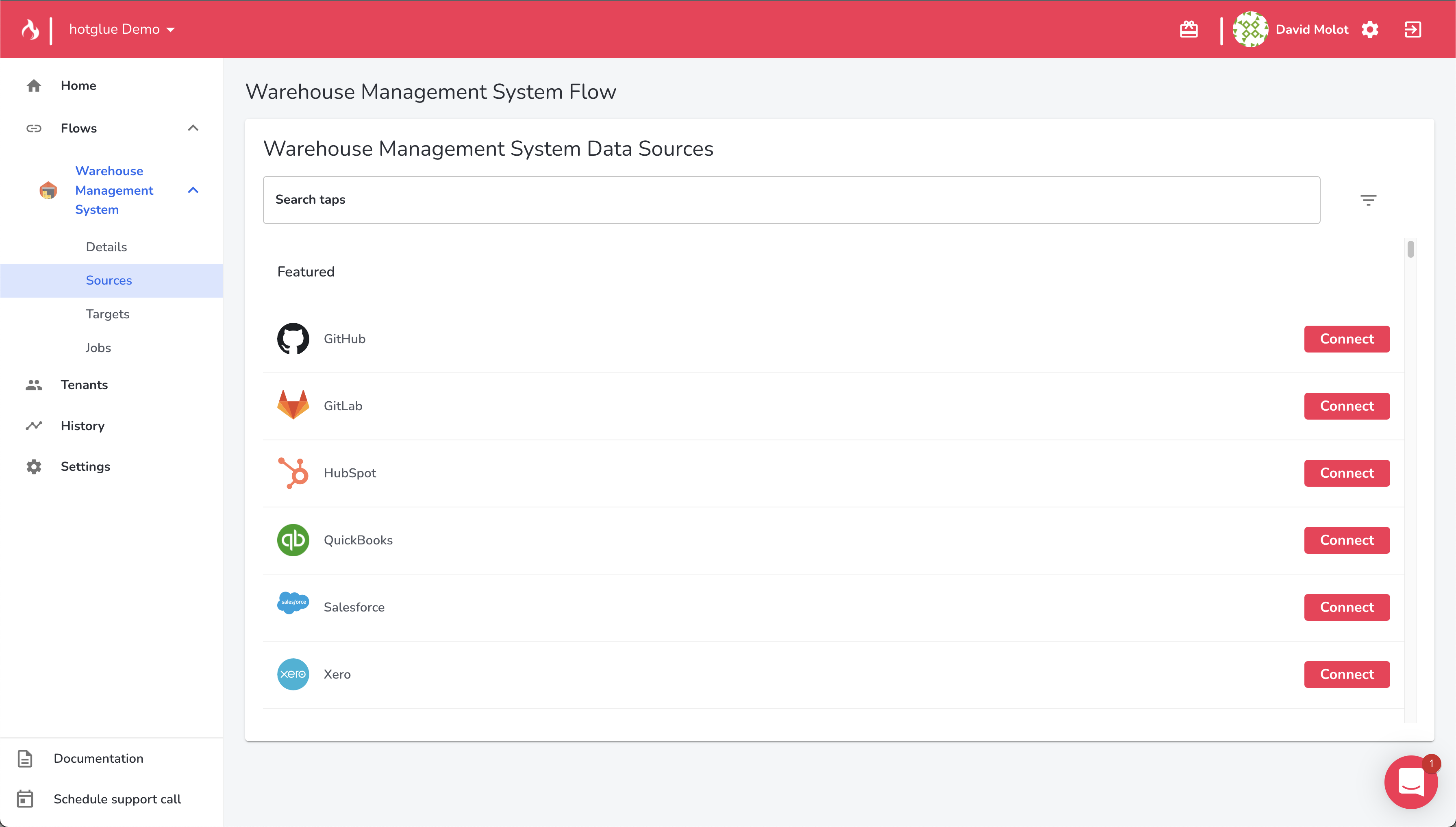Open the chat support widget
This screenshot has height=827, width=1456.
(x=1410, y=782)
